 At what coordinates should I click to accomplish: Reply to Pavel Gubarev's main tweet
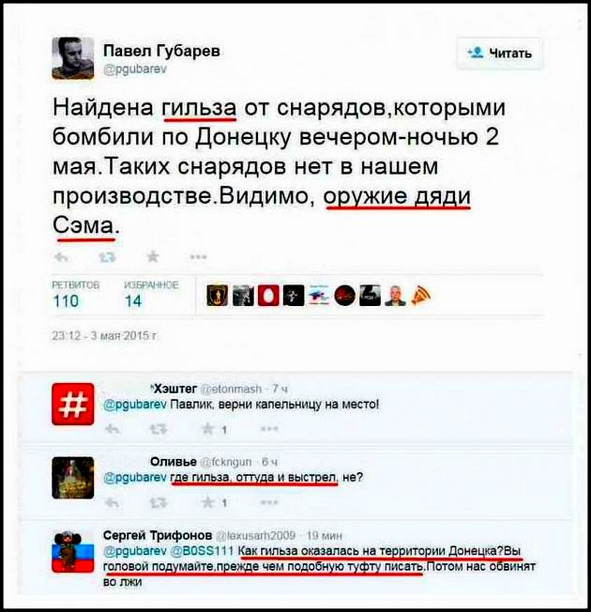pos(61,257)
